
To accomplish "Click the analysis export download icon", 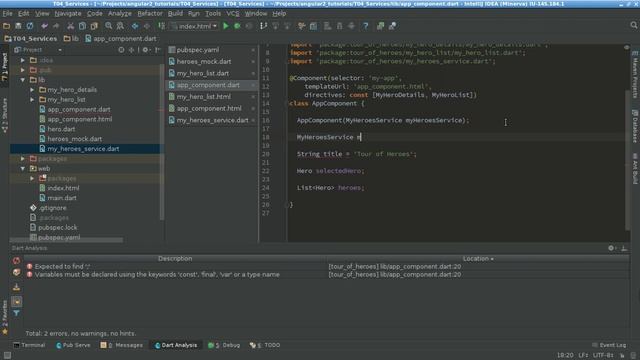I will click(x=16, y=287).
